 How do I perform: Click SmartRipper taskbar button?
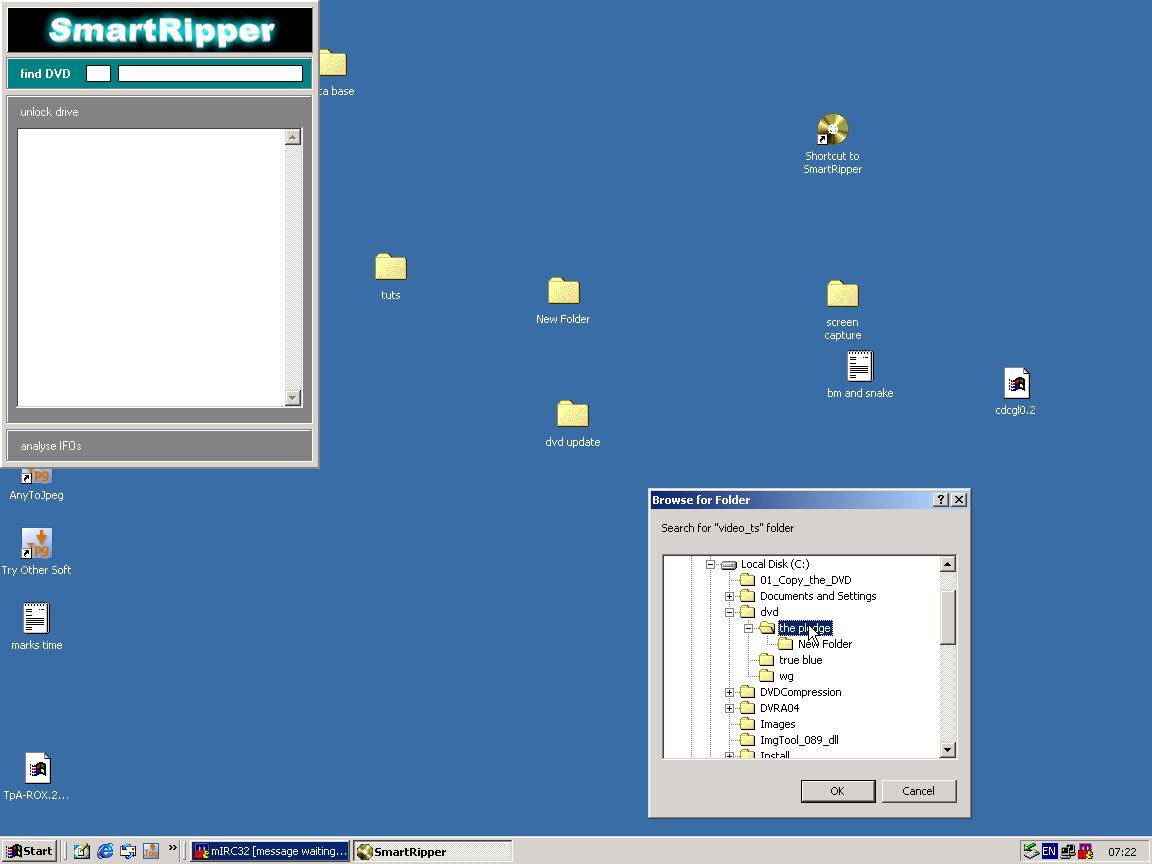coord(432,851)
